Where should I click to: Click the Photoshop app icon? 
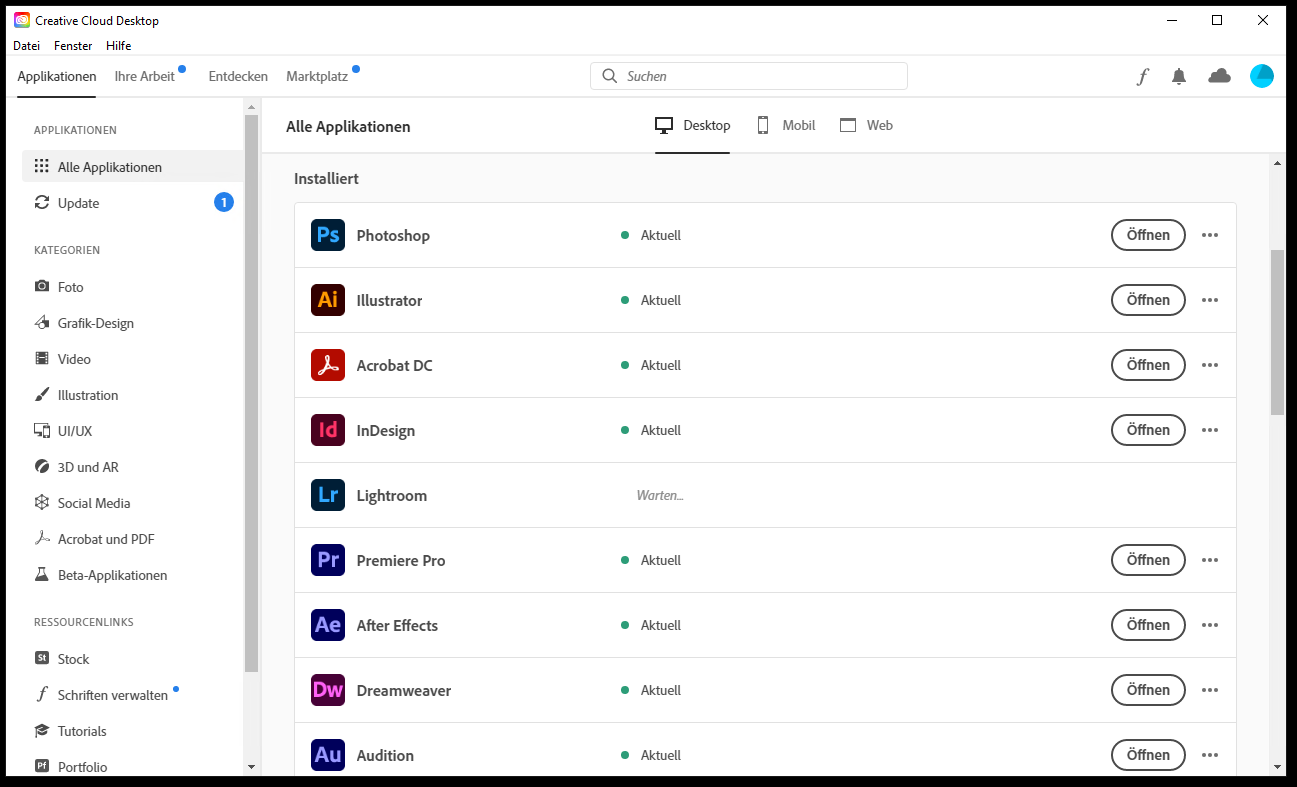coord(328,235)
